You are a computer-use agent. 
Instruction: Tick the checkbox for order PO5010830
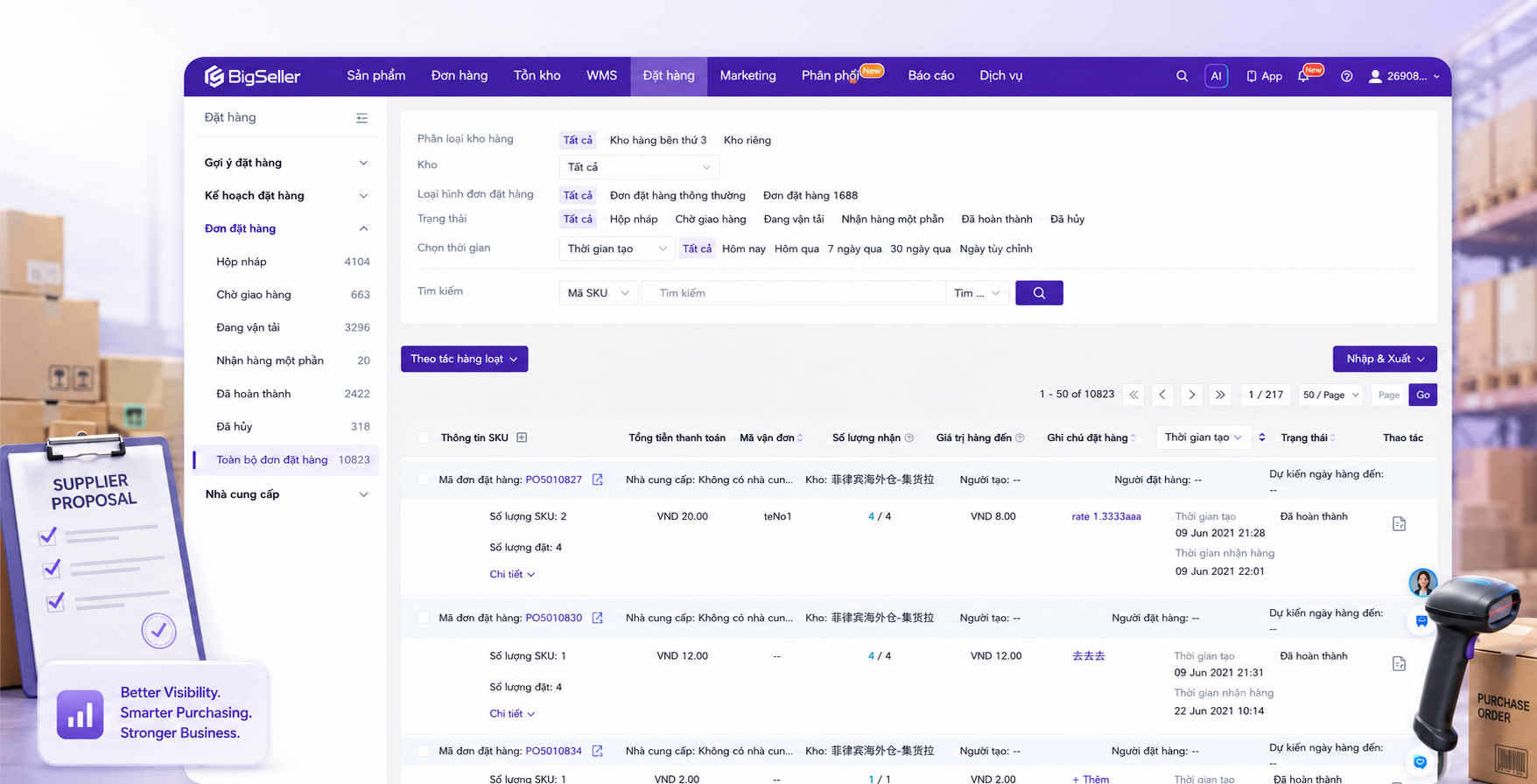pos(424,618)
